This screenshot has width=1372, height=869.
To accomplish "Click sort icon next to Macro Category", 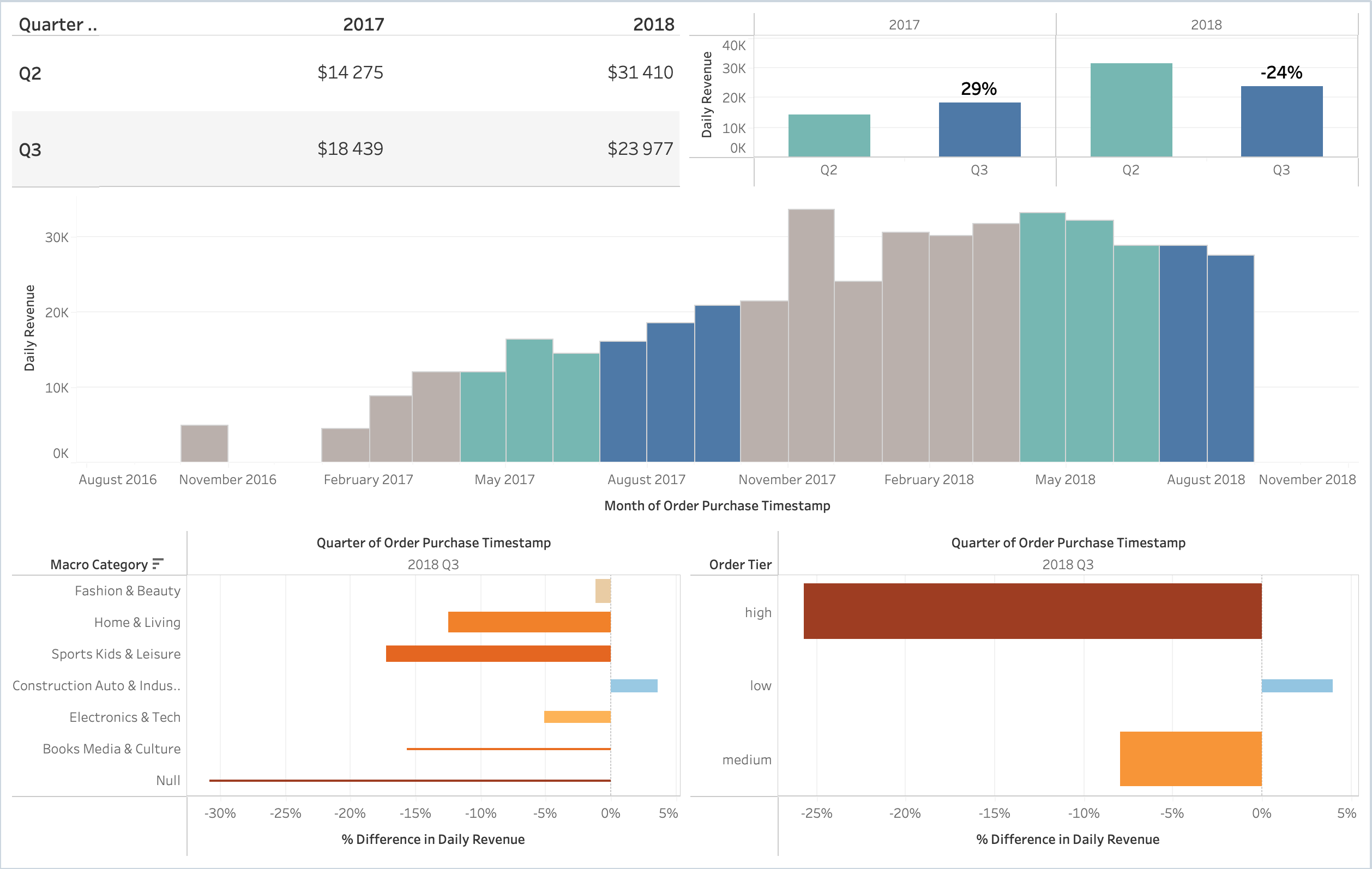I will click(158, 564).
